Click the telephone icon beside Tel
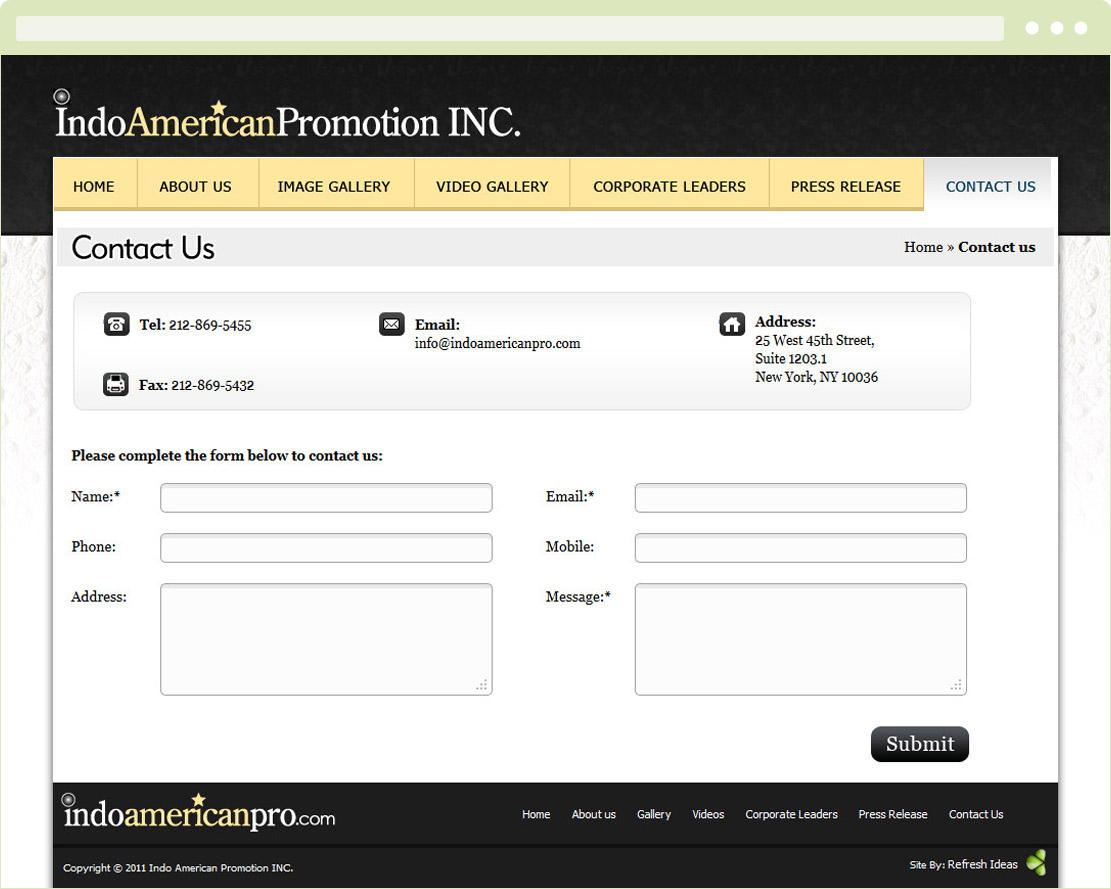1111x889 pixels. point(116,324)
